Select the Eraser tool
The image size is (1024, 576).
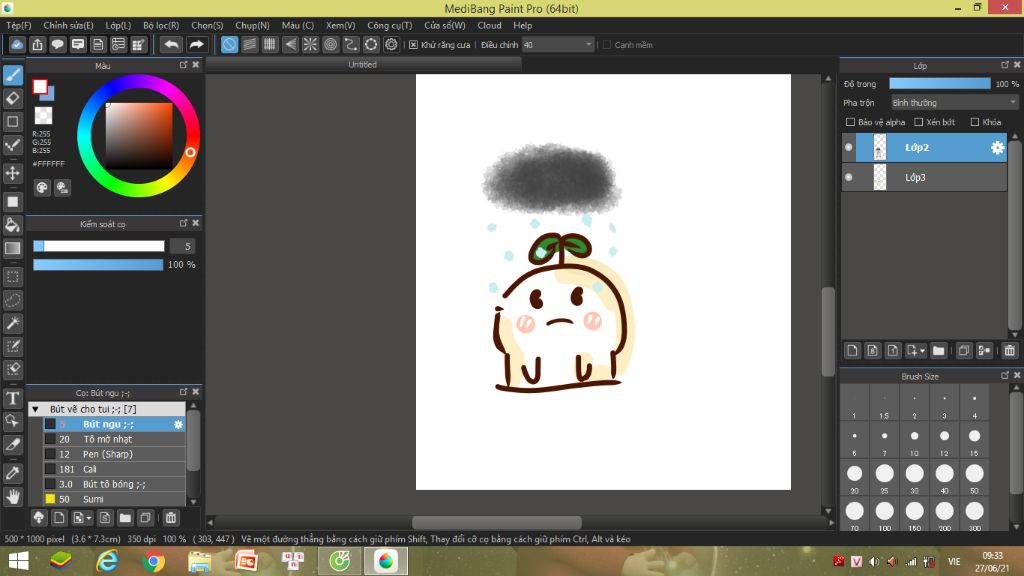pyautogui.click(x=12, y=99)
